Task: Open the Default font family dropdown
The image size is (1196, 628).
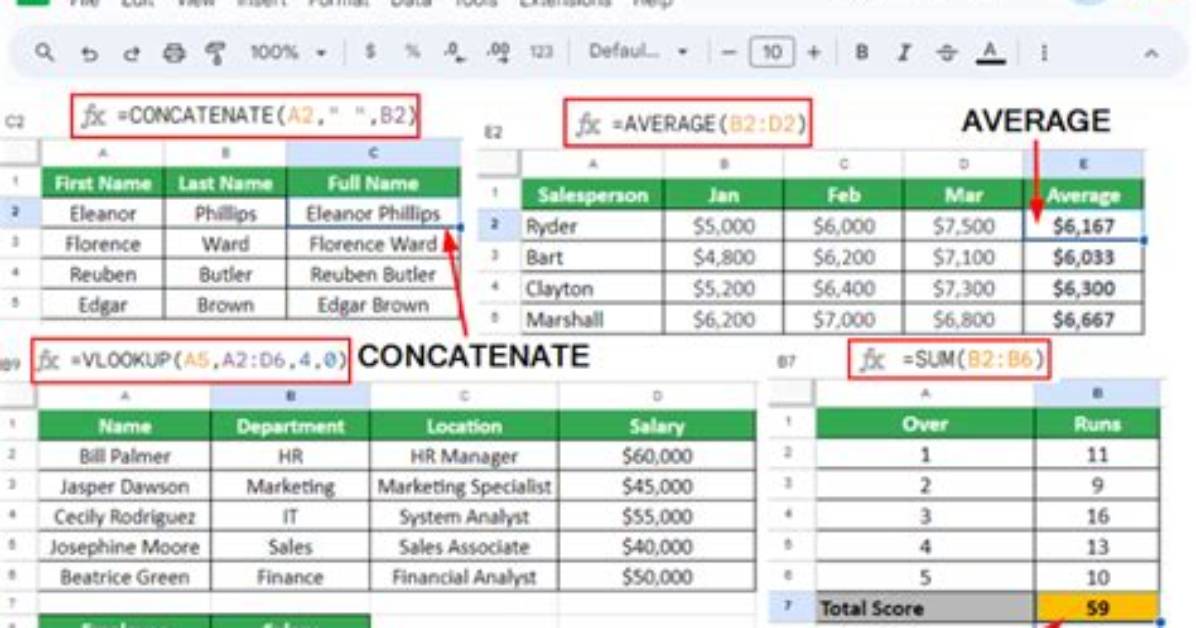Action: tap(638, 52)
